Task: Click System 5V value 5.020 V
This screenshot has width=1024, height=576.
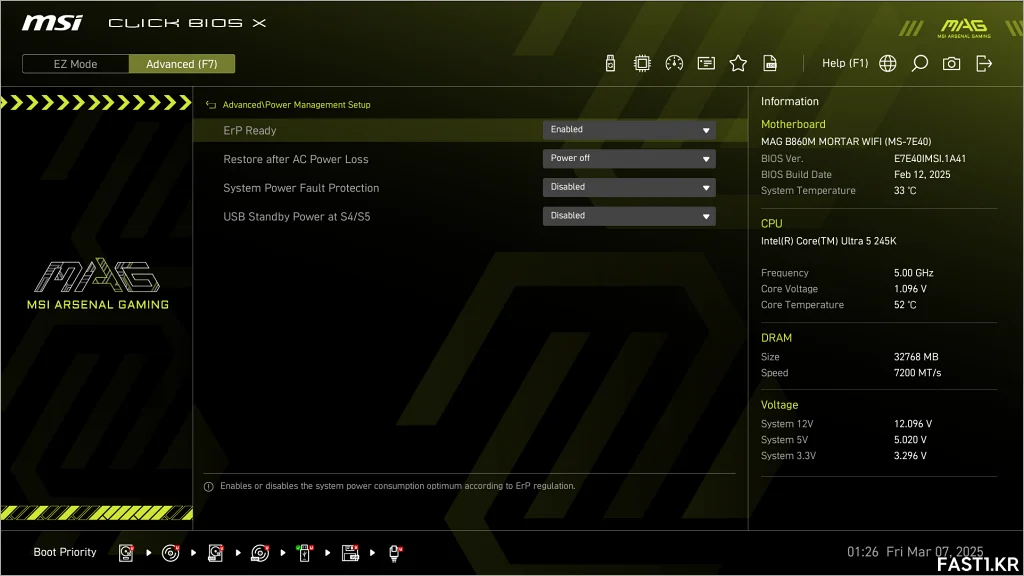Action: click(x=910, y=440)
